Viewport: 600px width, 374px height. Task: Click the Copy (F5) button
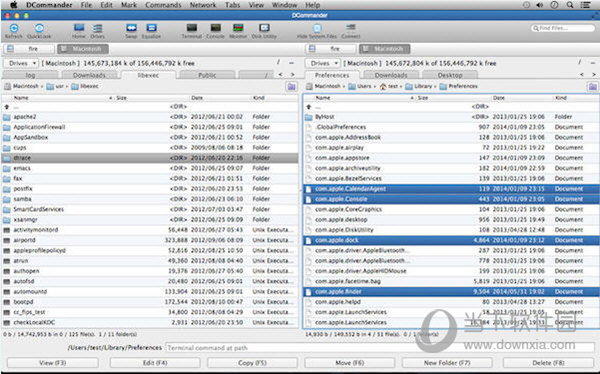tap(252, 363)
